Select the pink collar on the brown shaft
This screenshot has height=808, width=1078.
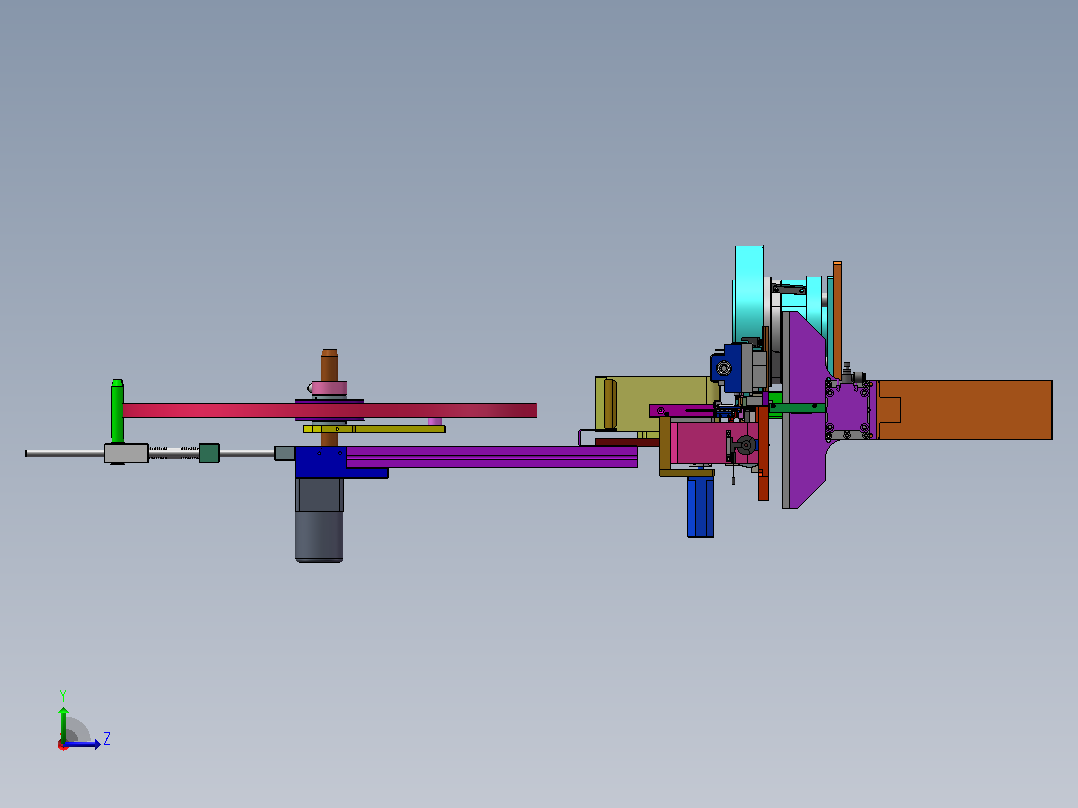[329, 389]
